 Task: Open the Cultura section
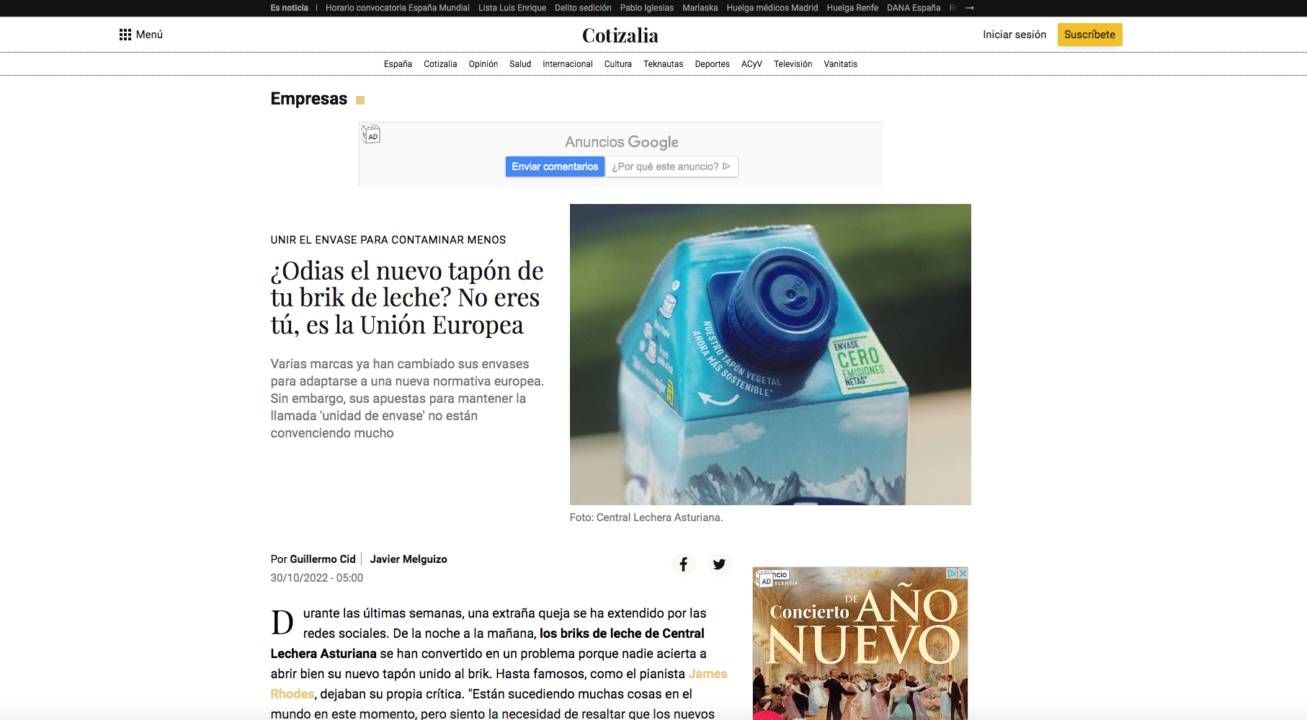(618, 64)
